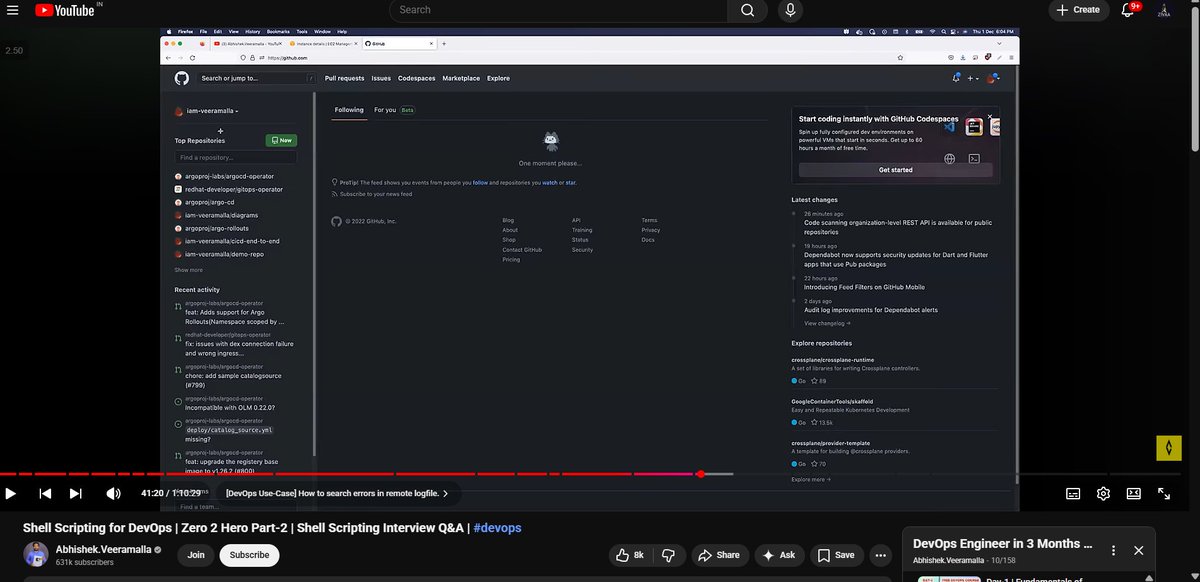Image resolution: width=1200 pixels, height=582 pixels.
Task: Focus the YouTube search field
Action: click(557, 10)
